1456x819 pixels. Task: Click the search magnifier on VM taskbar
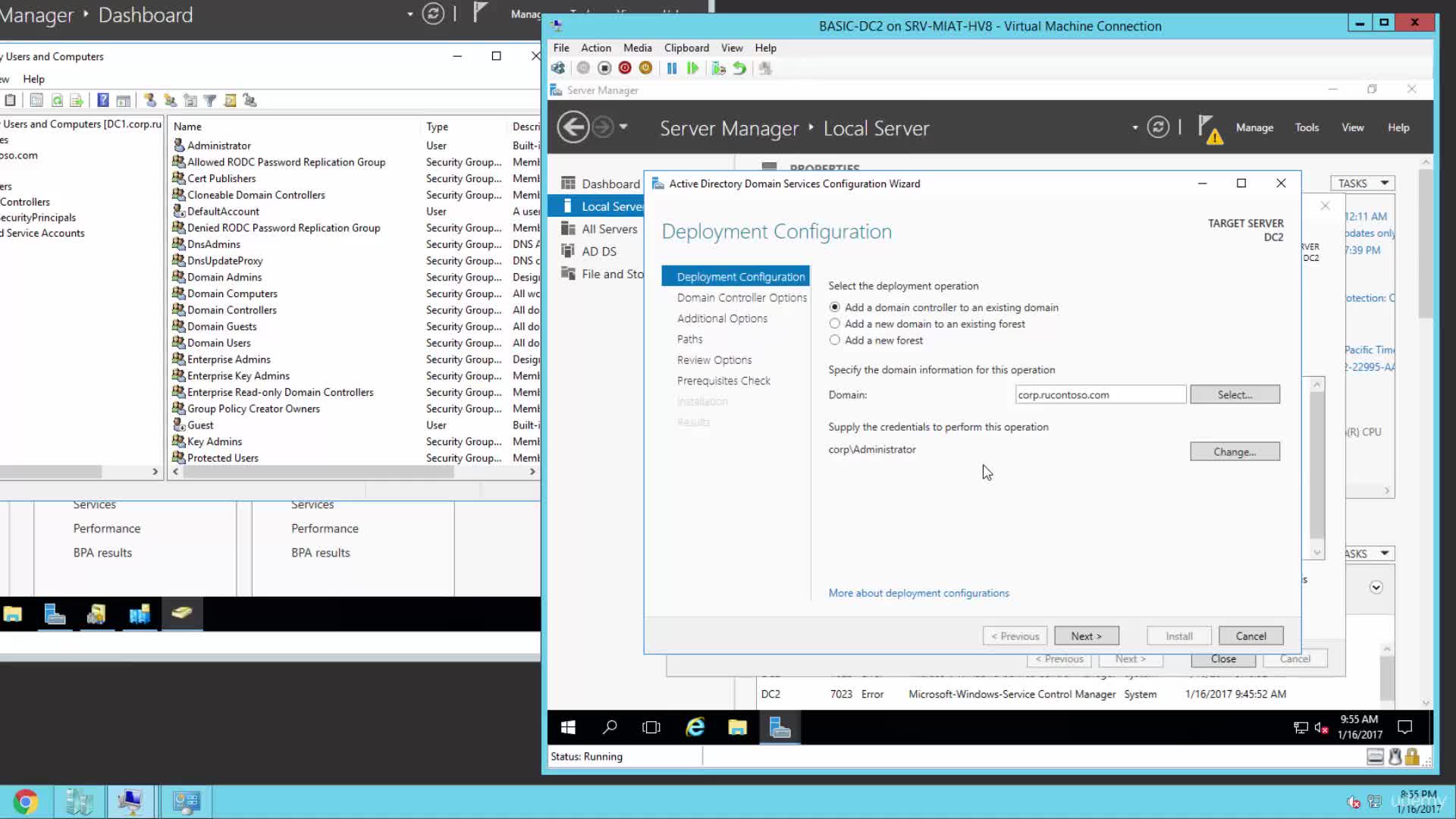pos(610,727)
